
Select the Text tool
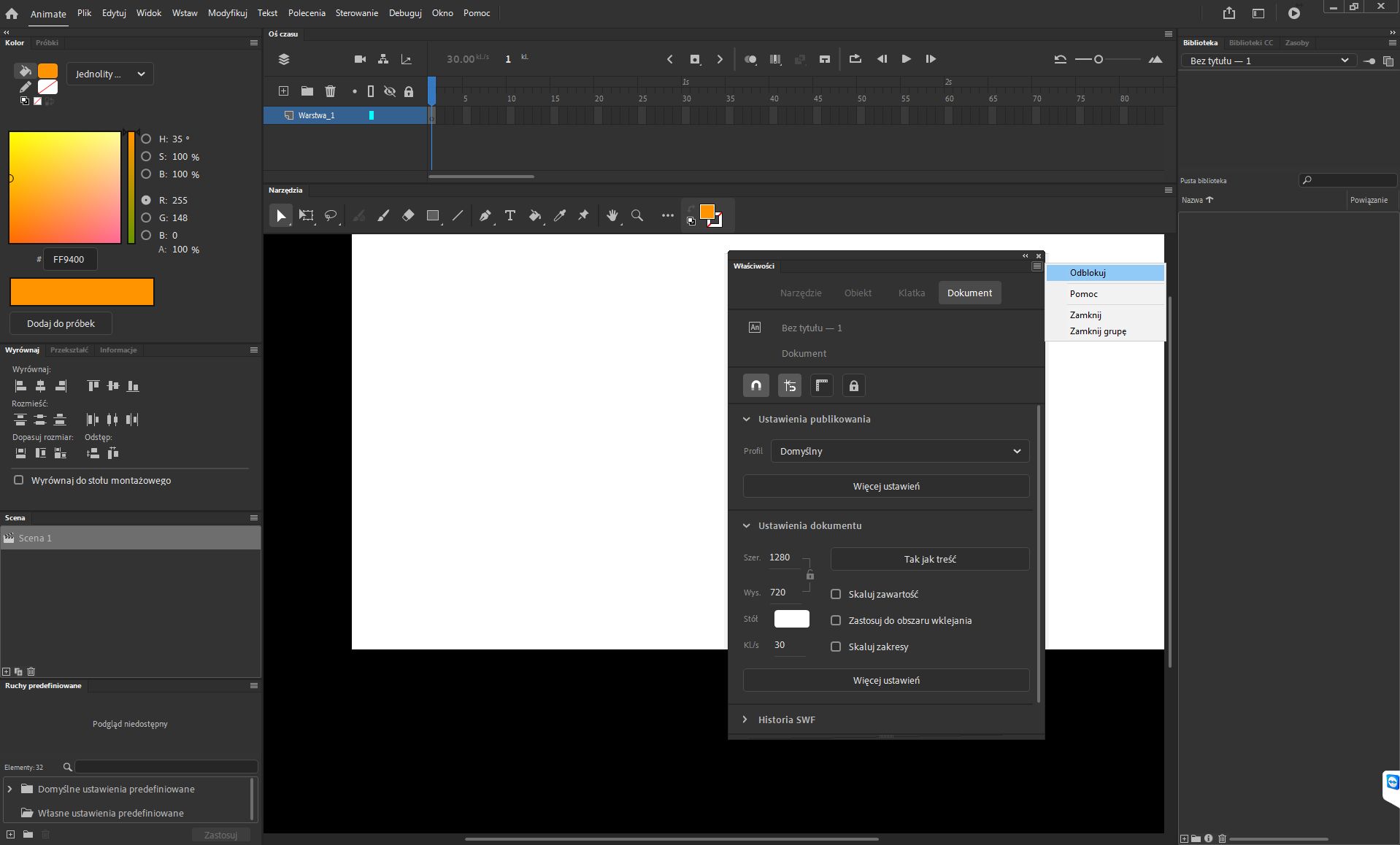tap(509, 215)
